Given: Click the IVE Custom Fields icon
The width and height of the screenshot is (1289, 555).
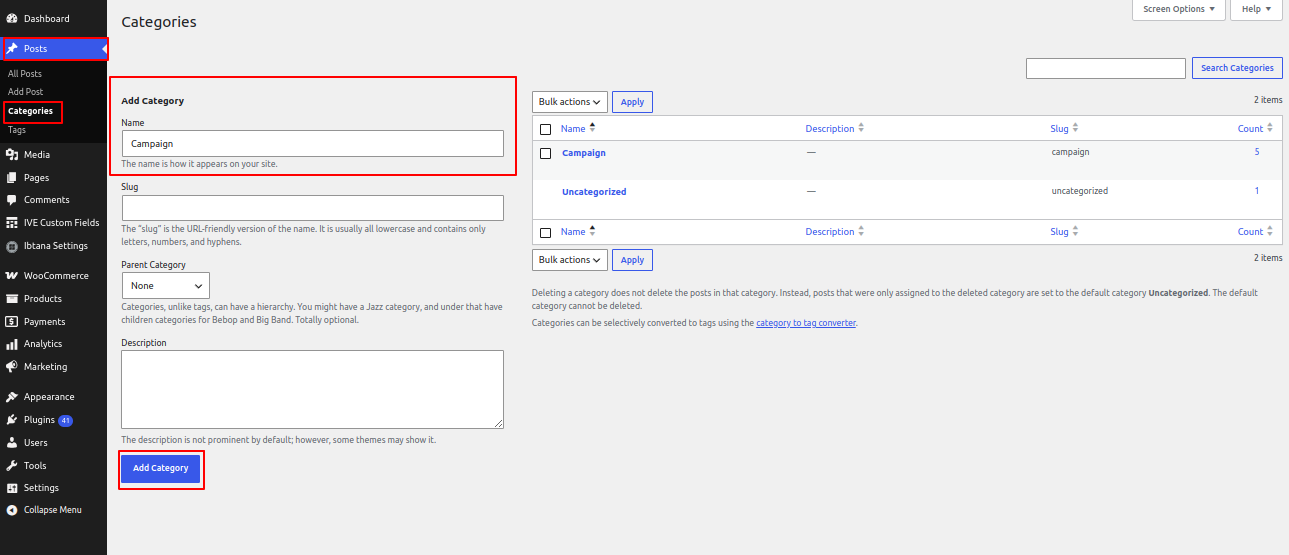Looking at the screenshot, I should click(x=12, y=223).
